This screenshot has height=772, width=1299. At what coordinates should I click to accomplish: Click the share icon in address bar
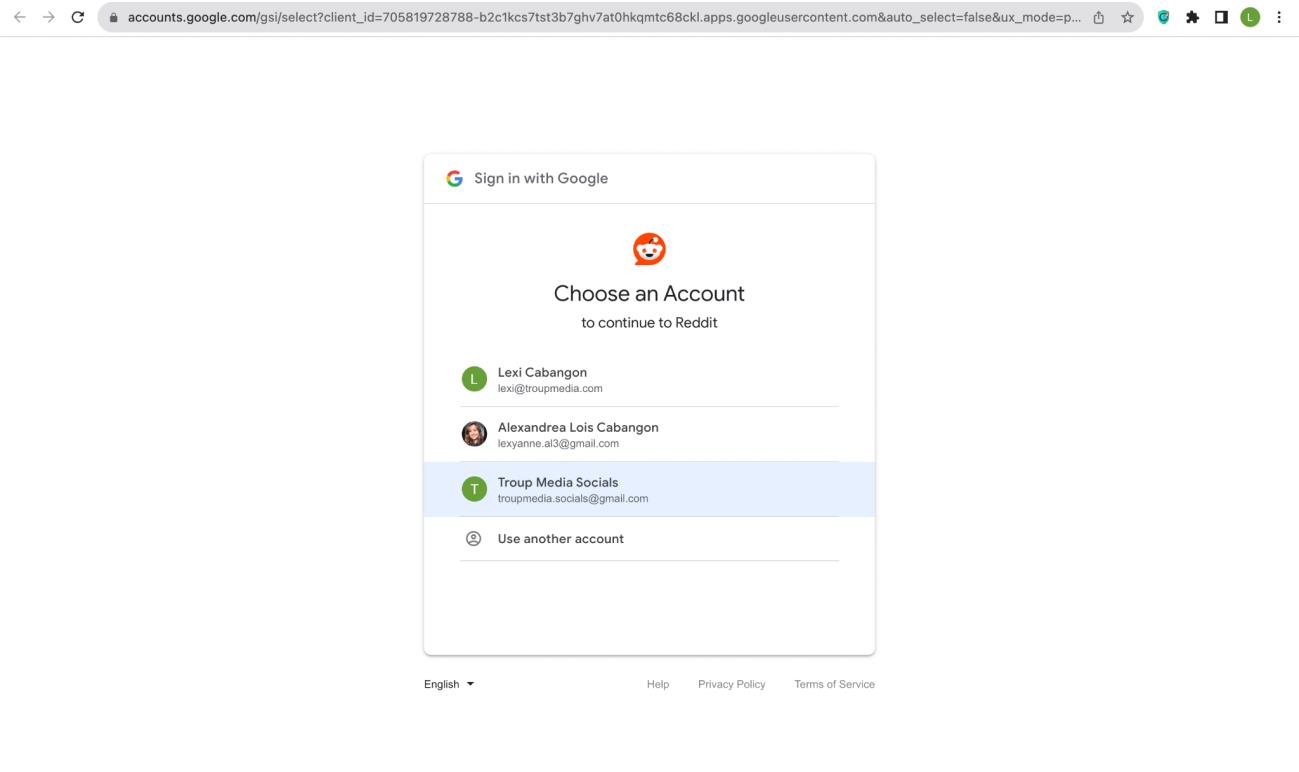1100,17
